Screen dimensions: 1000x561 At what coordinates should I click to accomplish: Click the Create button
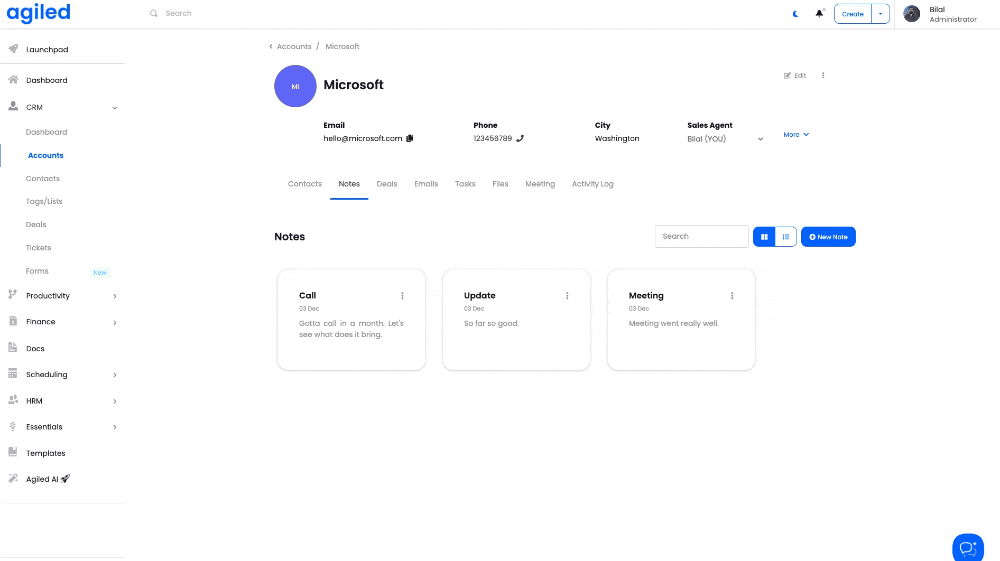point(853,13)
